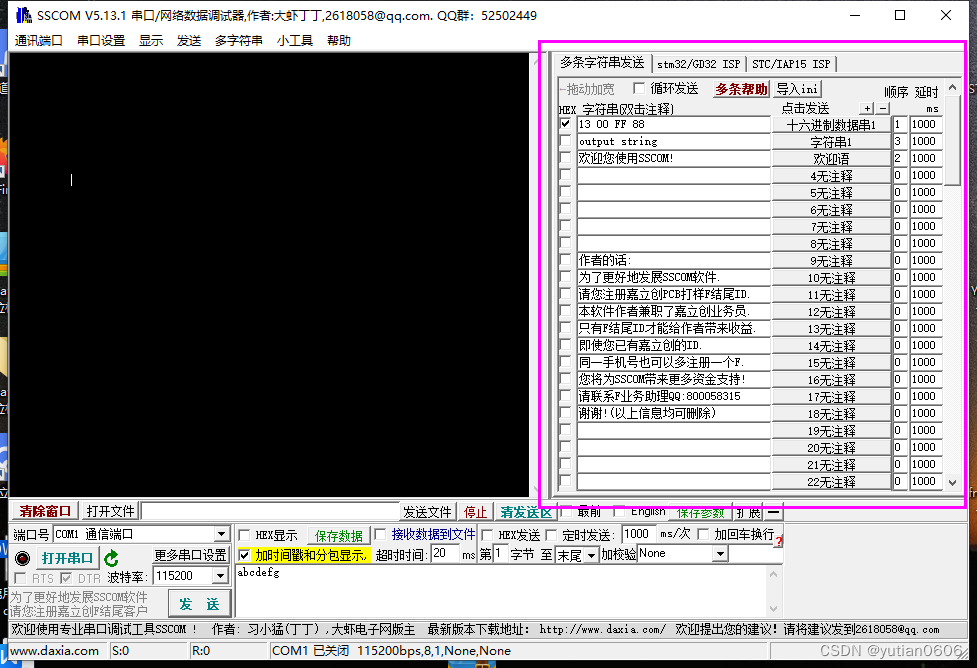The height and width of the screenshot is (668, 977).
Task: Enable 定时发送 checkbox
Action: (551, 535)
